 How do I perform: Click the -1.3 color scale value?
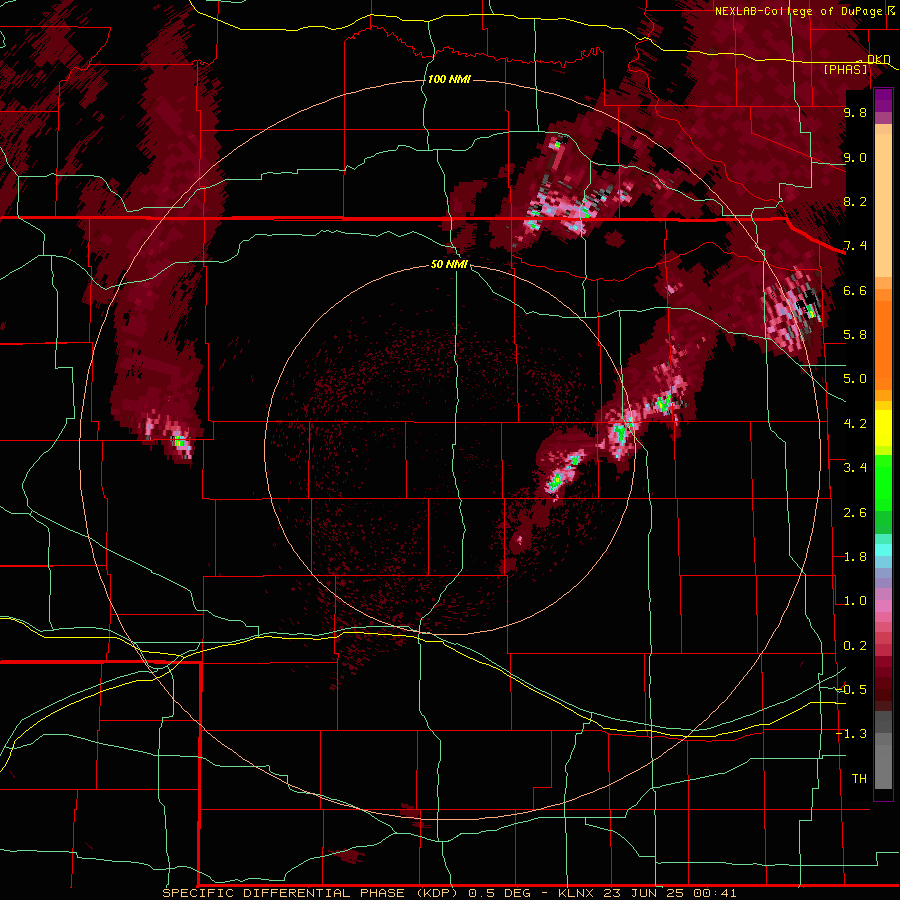click(x=852, y=734)
